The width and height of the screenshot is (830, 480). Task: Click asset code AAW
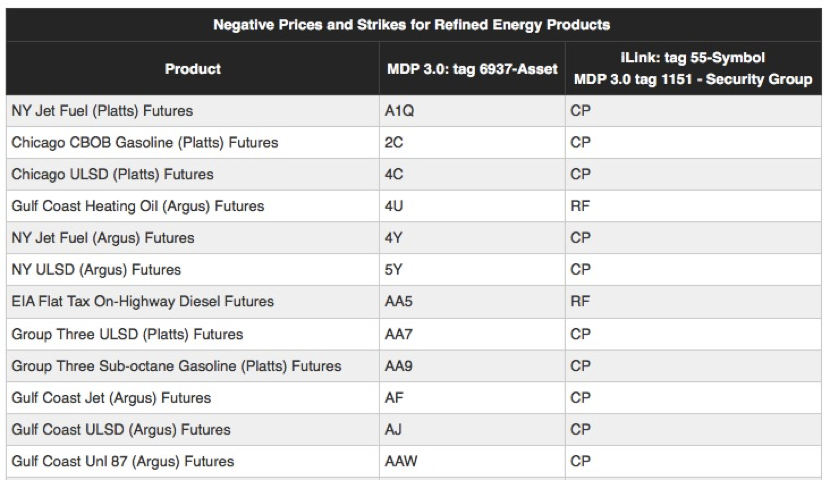click(401, 461)
